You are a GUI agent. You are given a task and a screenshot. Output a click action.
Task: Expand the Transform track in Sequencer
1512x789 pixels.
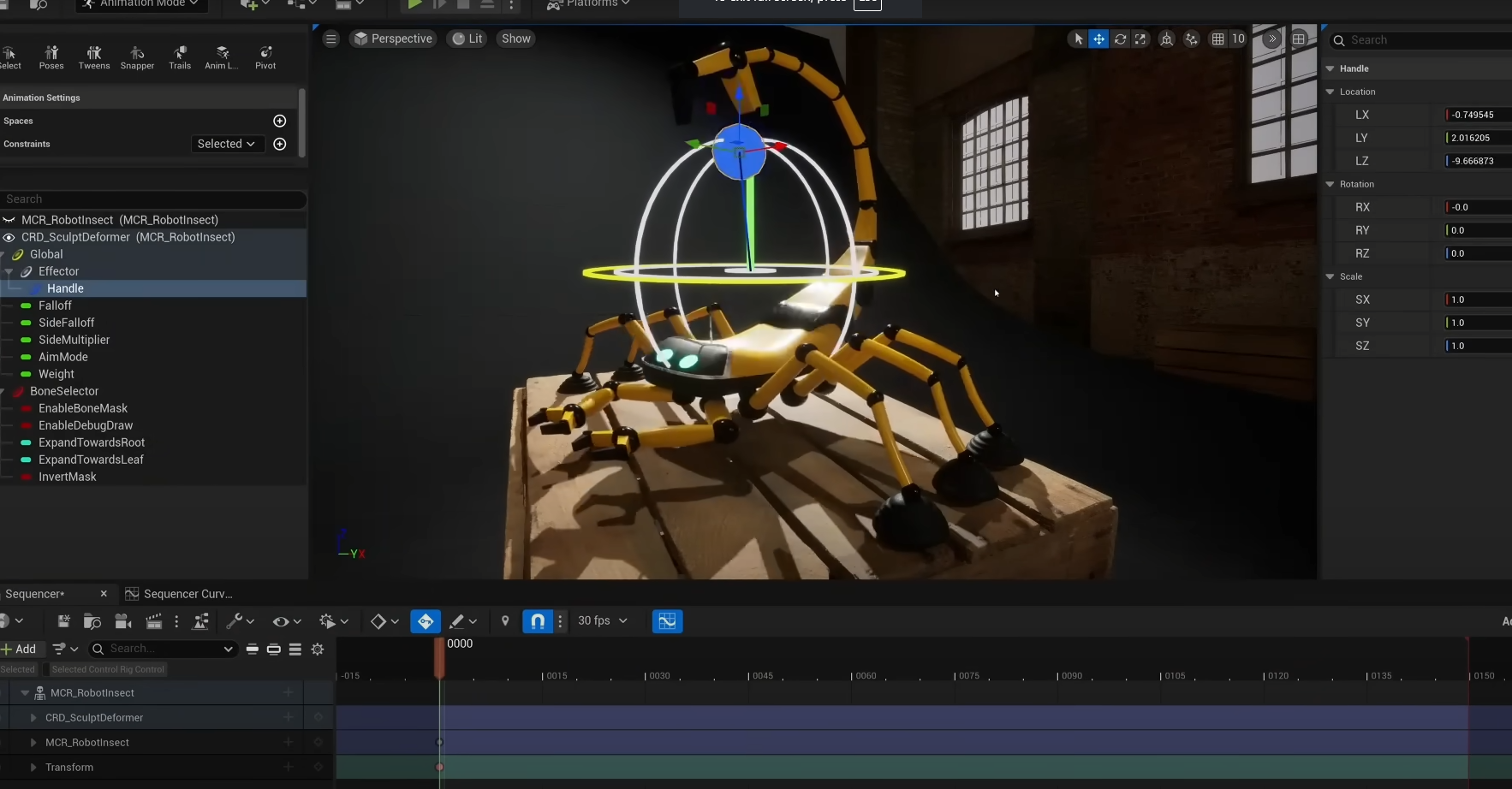(x=35, y=767)
